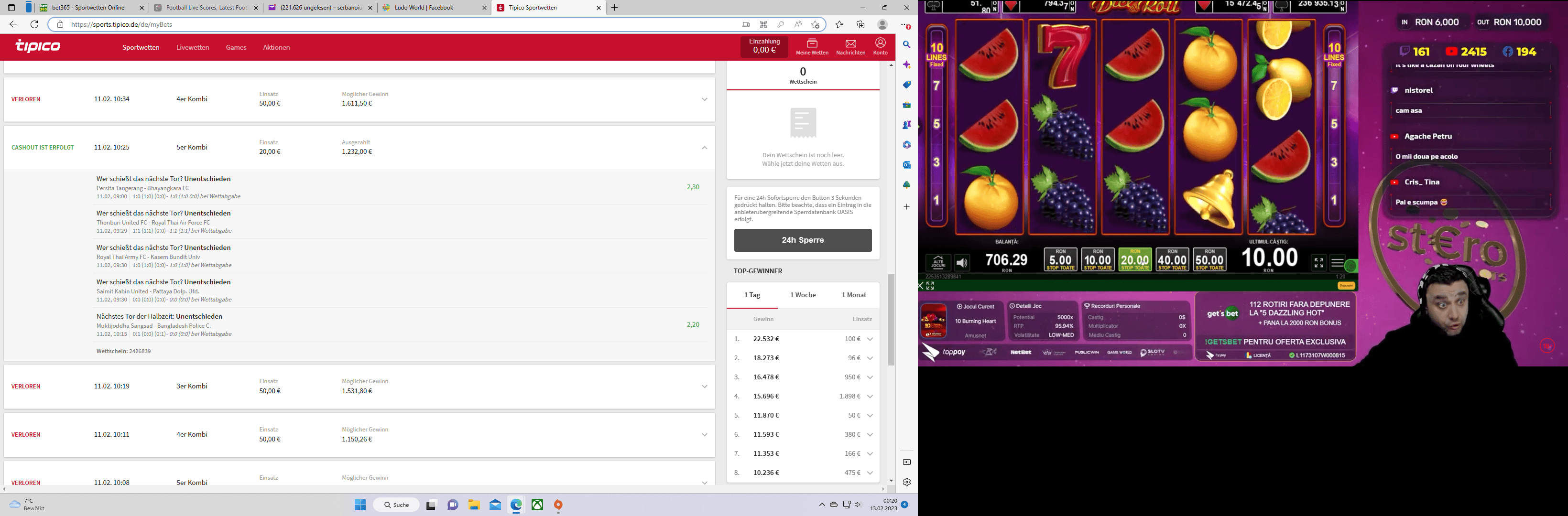Open Teams Chat on the taskbar
This screenshot has height=516, width=1568.
coord(453,505)
